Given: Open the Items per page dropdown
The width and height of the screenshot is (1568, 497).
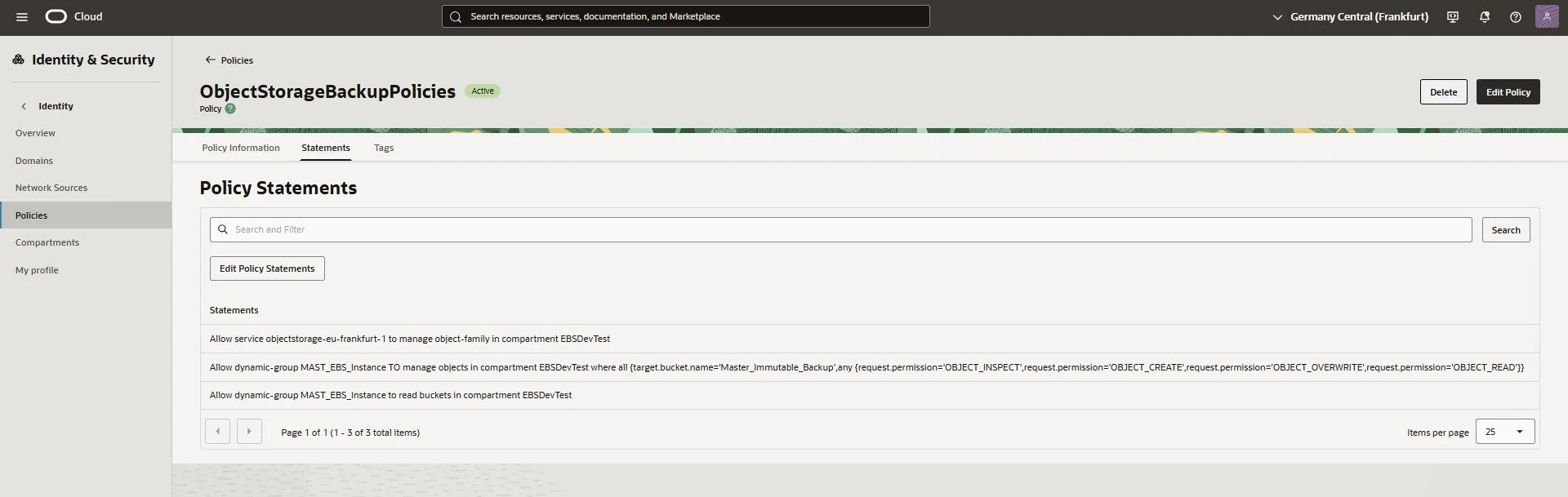Looking at the screenshot, I should [x=1505, y=431].
